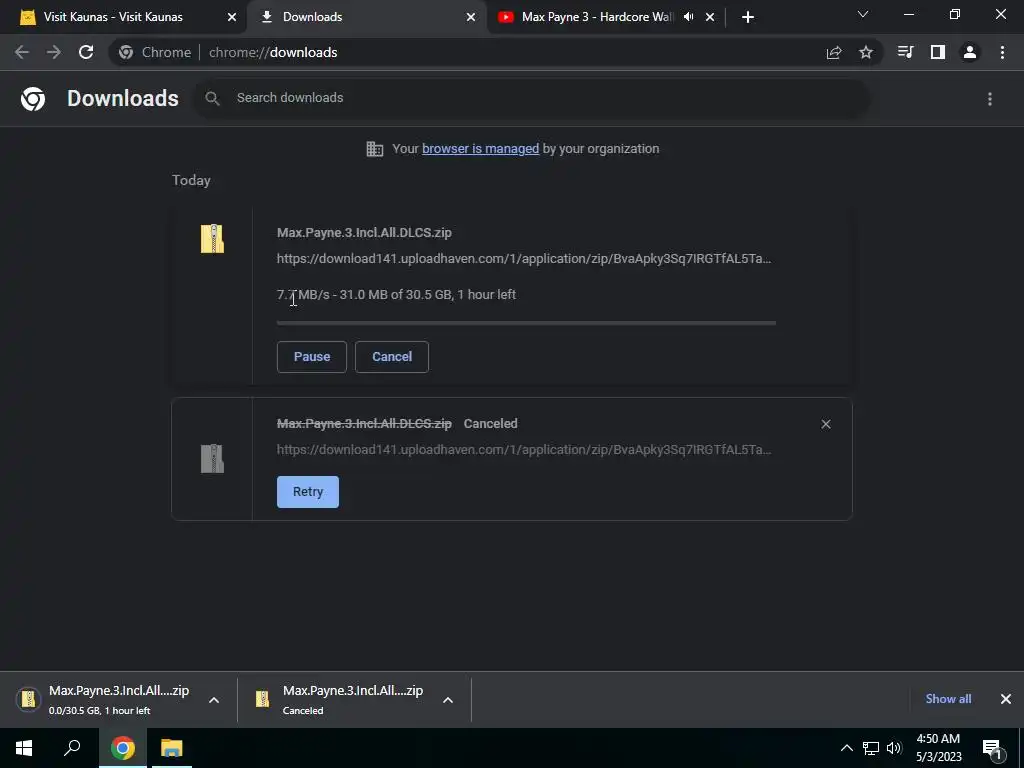
Task: Click in-progress zip item in downloads shelf
Action: tap(118, 699)
